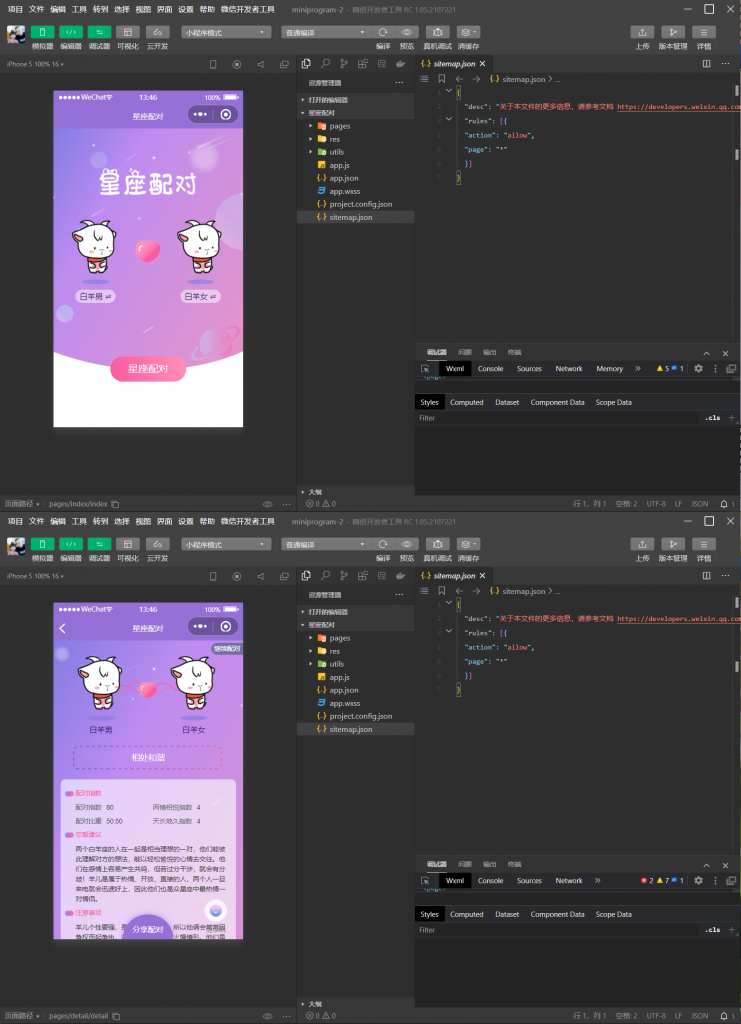Click the 清缓存 clear cache icon in lower toolbar

click(x=468, y=544)
